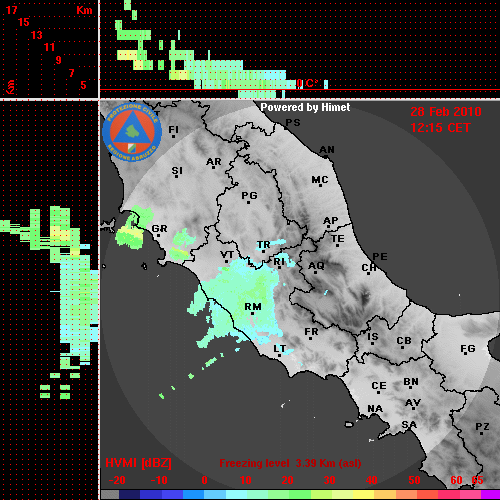500x500 pixels.
Task: Click the '7' altitude label
Action: point(71,73)
